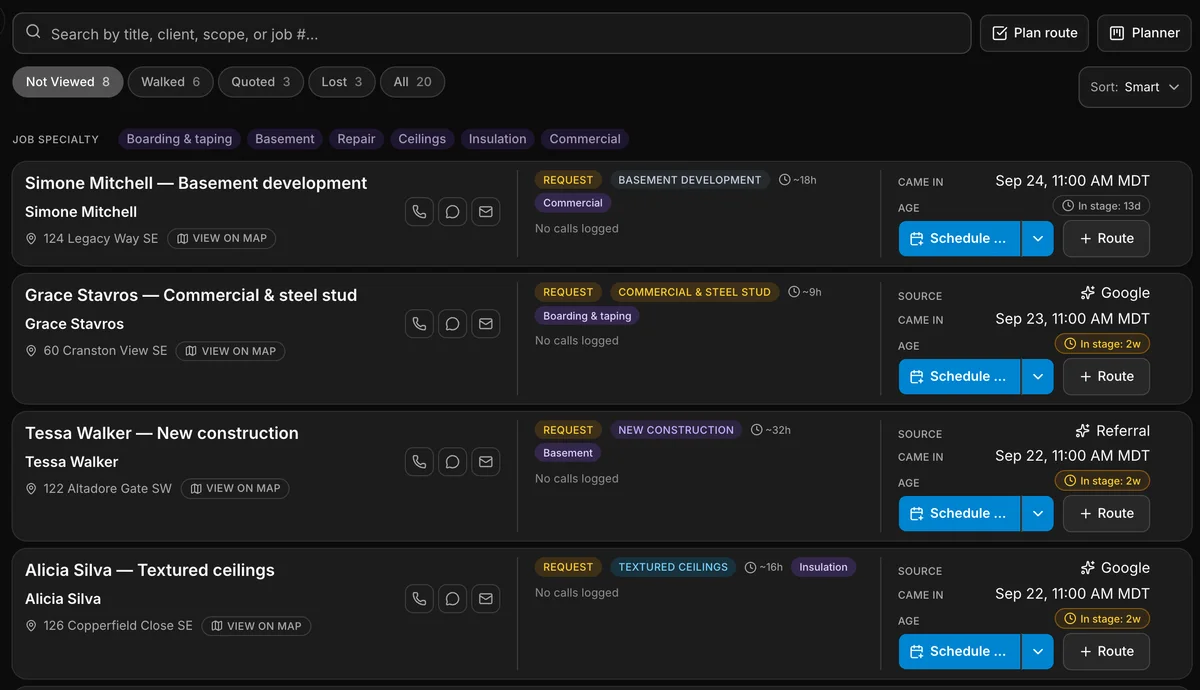Screen dimensions: 1200x690
Task: Schedule Simone Mitchell's basement development job
Action: [959, 239]
